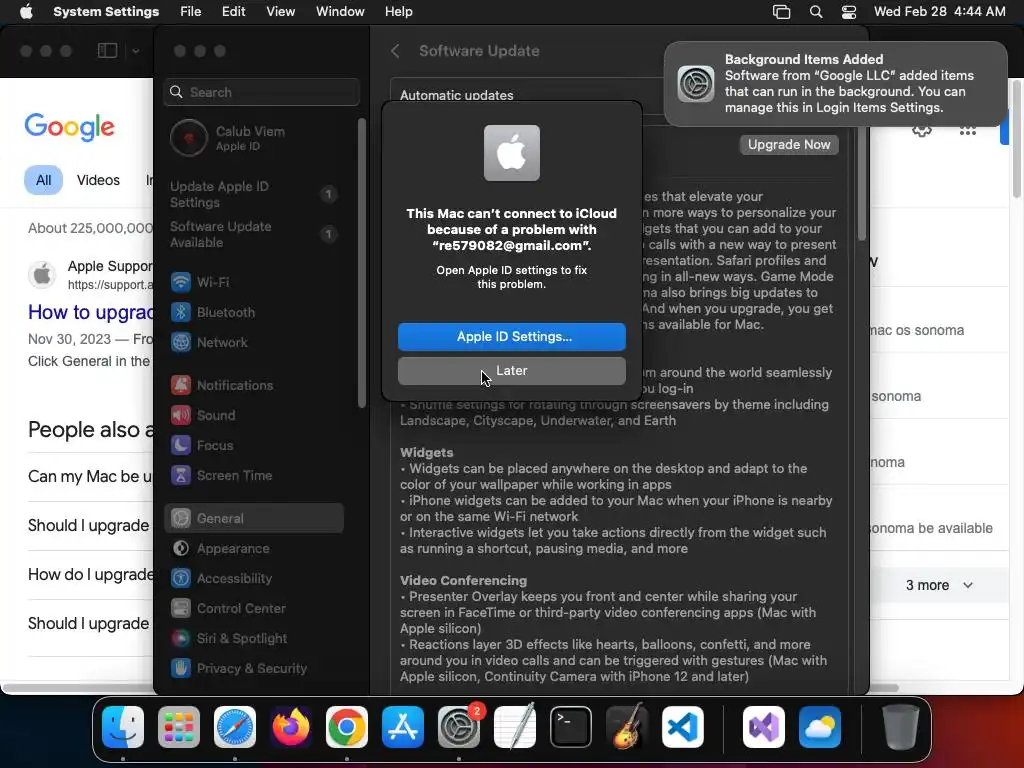Open the Trash in the Dock
Image resolution: width=1024 pixels, height=768 pixels.
pyautogui.click(x=901, y=727)
